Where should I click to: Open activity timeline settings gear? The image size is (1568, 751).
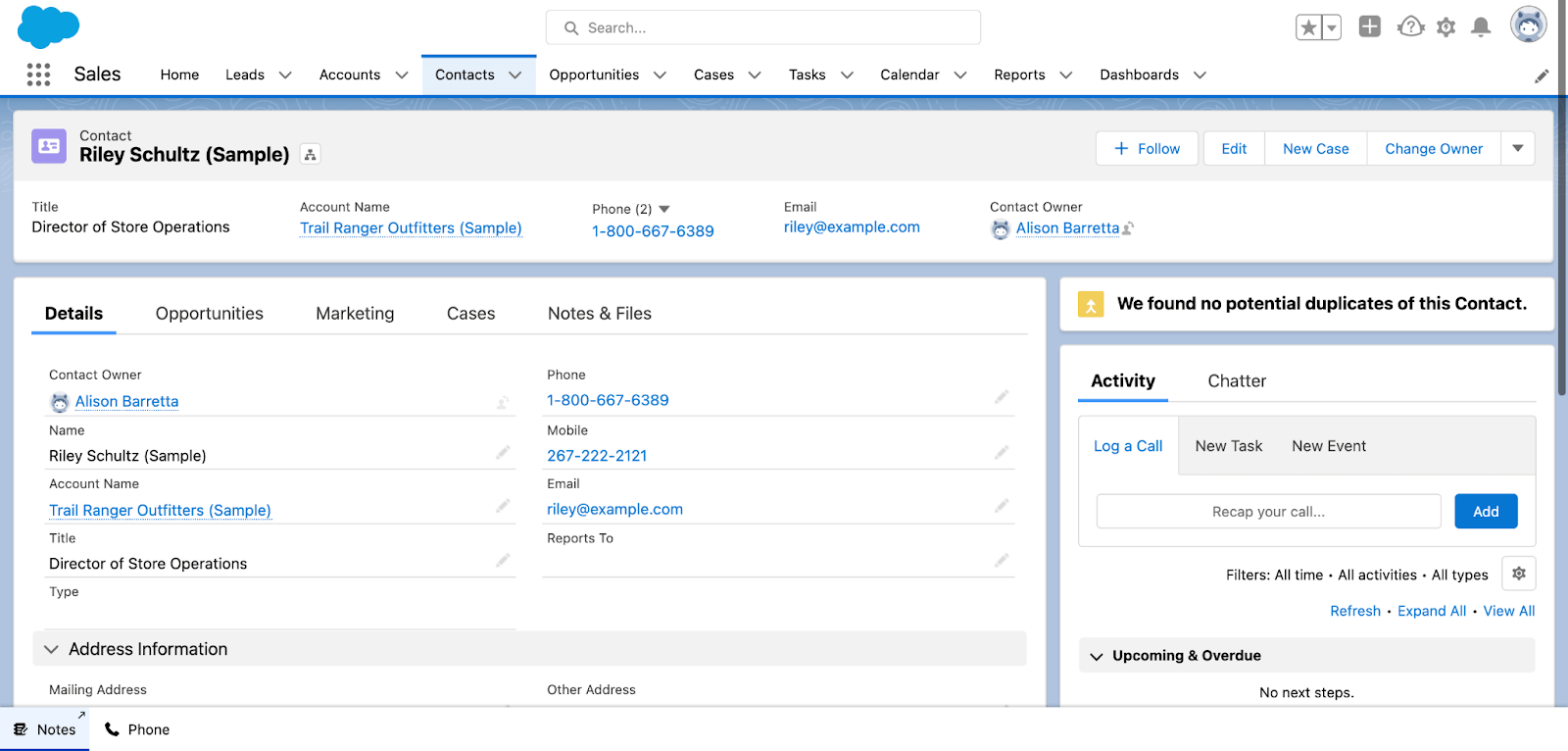(1519, 574)
